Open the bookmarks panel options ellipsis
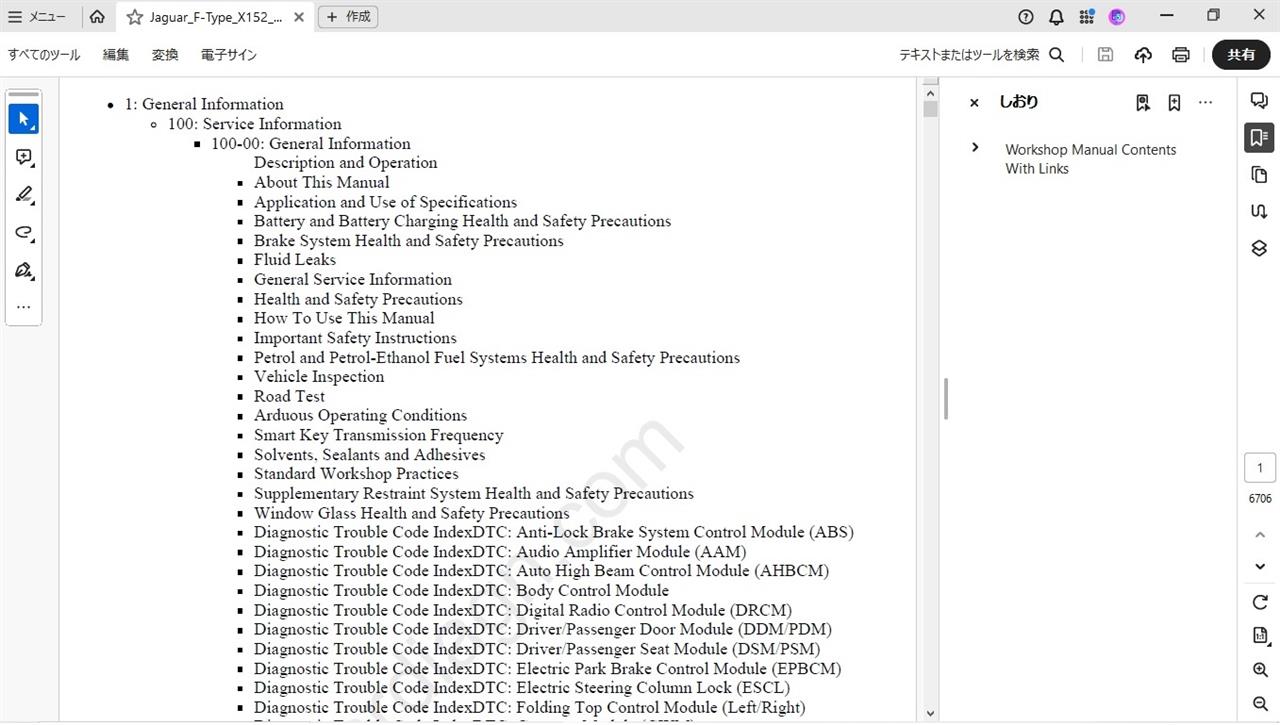Screen dimensions: 1280x725 1205,102
